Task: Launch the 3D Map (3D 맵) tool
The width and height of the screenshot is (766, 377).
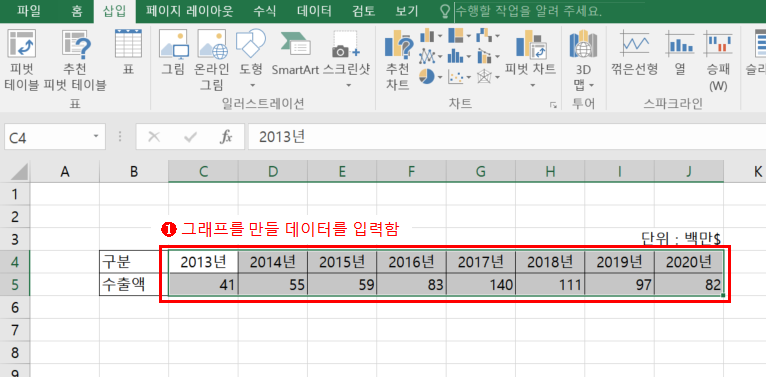Action: point(583,60)
